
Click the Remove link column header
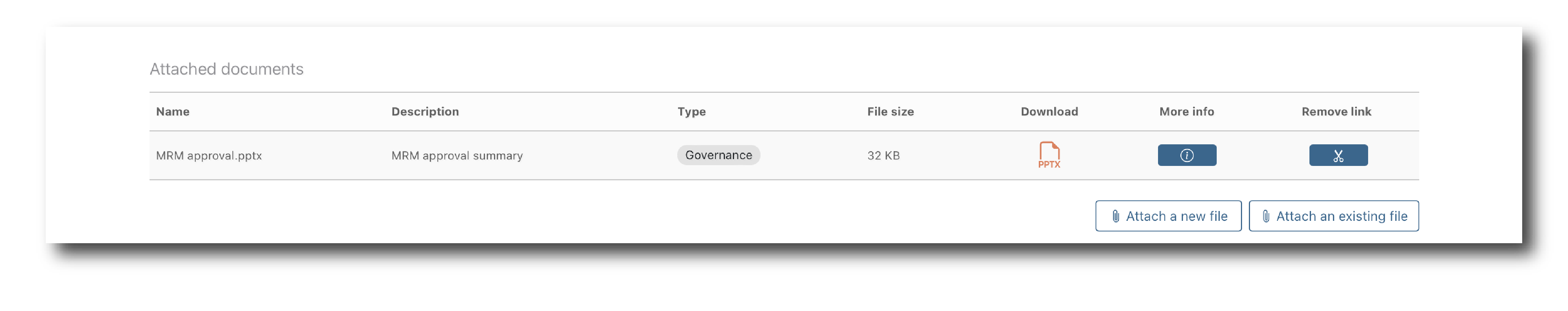click(1336, 111)
